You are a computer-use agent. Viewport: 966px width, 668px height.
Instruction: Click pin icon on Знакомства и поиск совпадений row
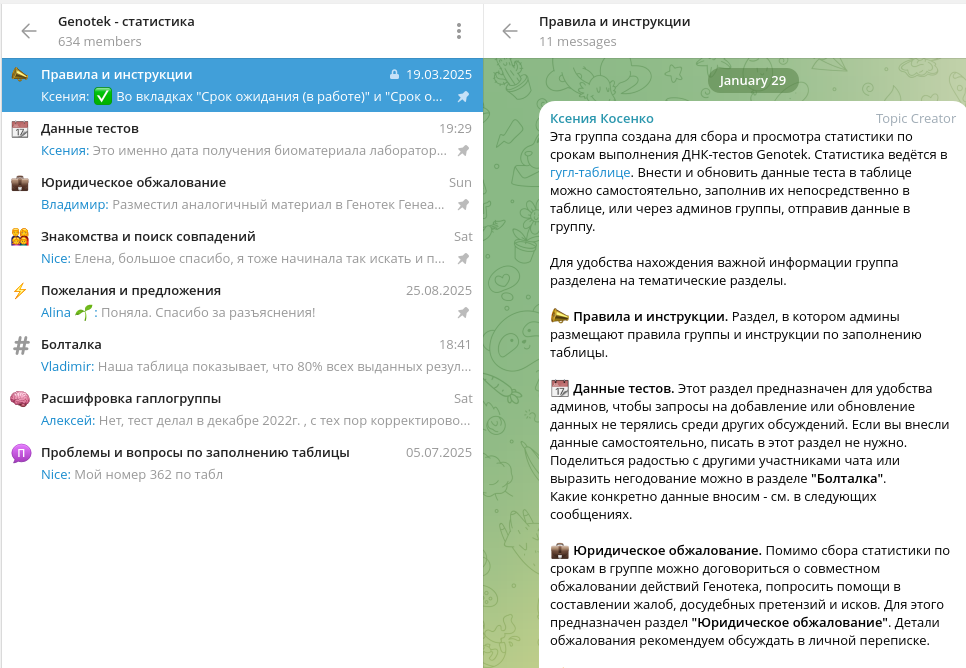(x=463, y=259)
